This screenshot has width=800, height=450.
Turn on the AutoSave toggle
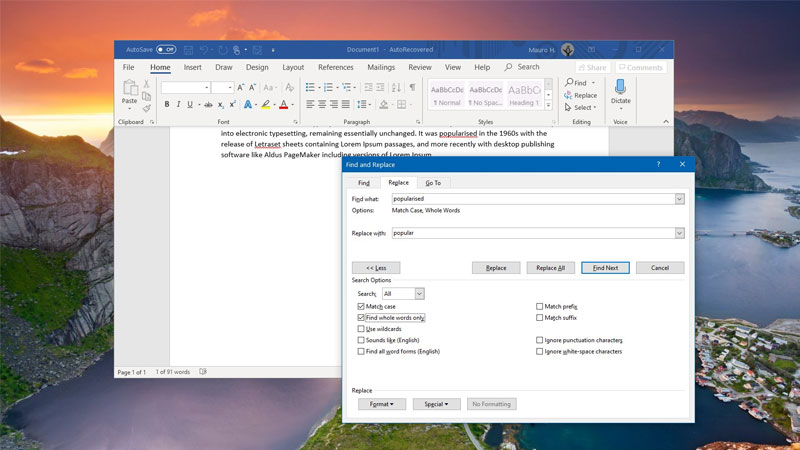click(x=165, y=49)
